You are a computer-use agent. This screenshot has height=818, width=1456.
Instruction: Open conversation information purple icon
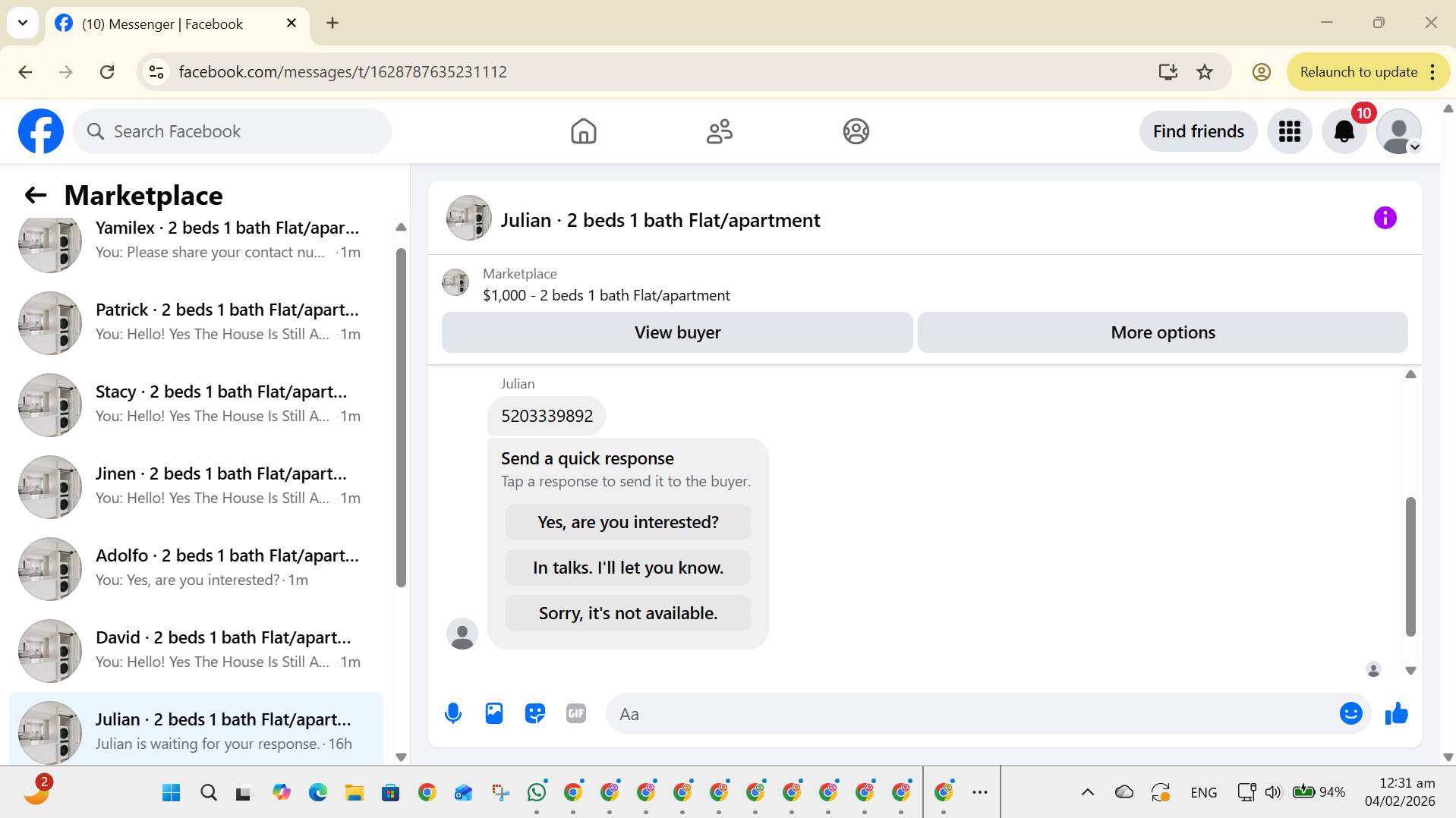[x=1385, y=218]
